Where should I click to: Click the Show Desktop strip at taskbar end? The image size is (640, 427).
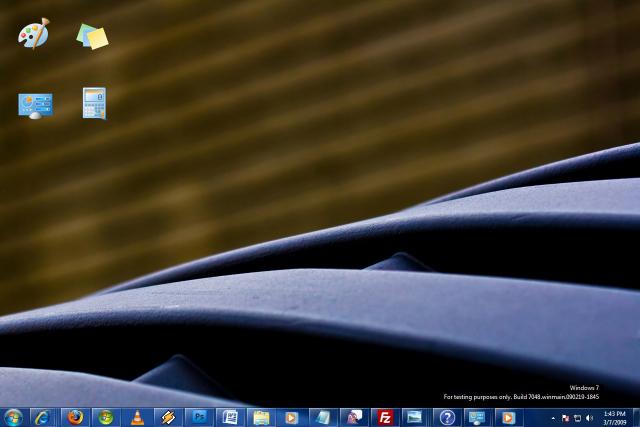636,417
